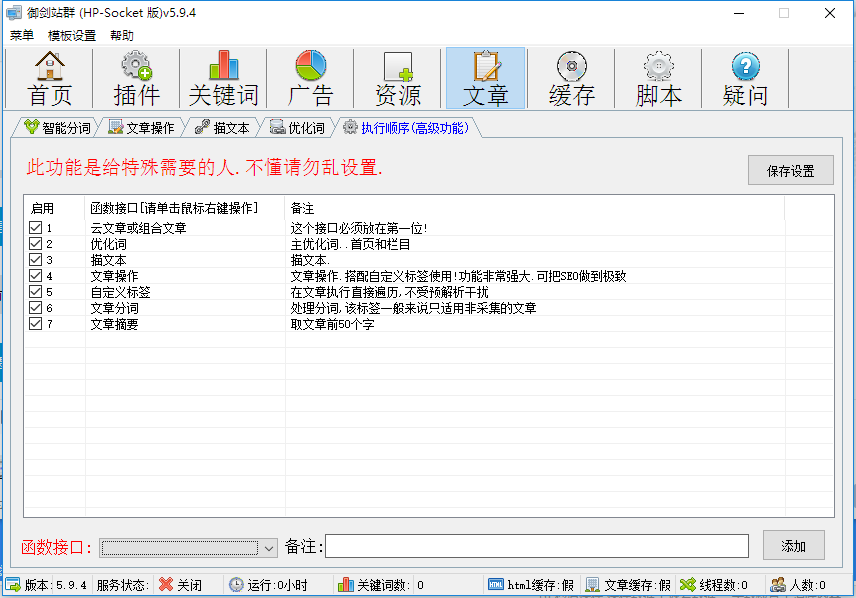
Task: Click the 线程数:0 status text
Action: [x=723, y=585]
